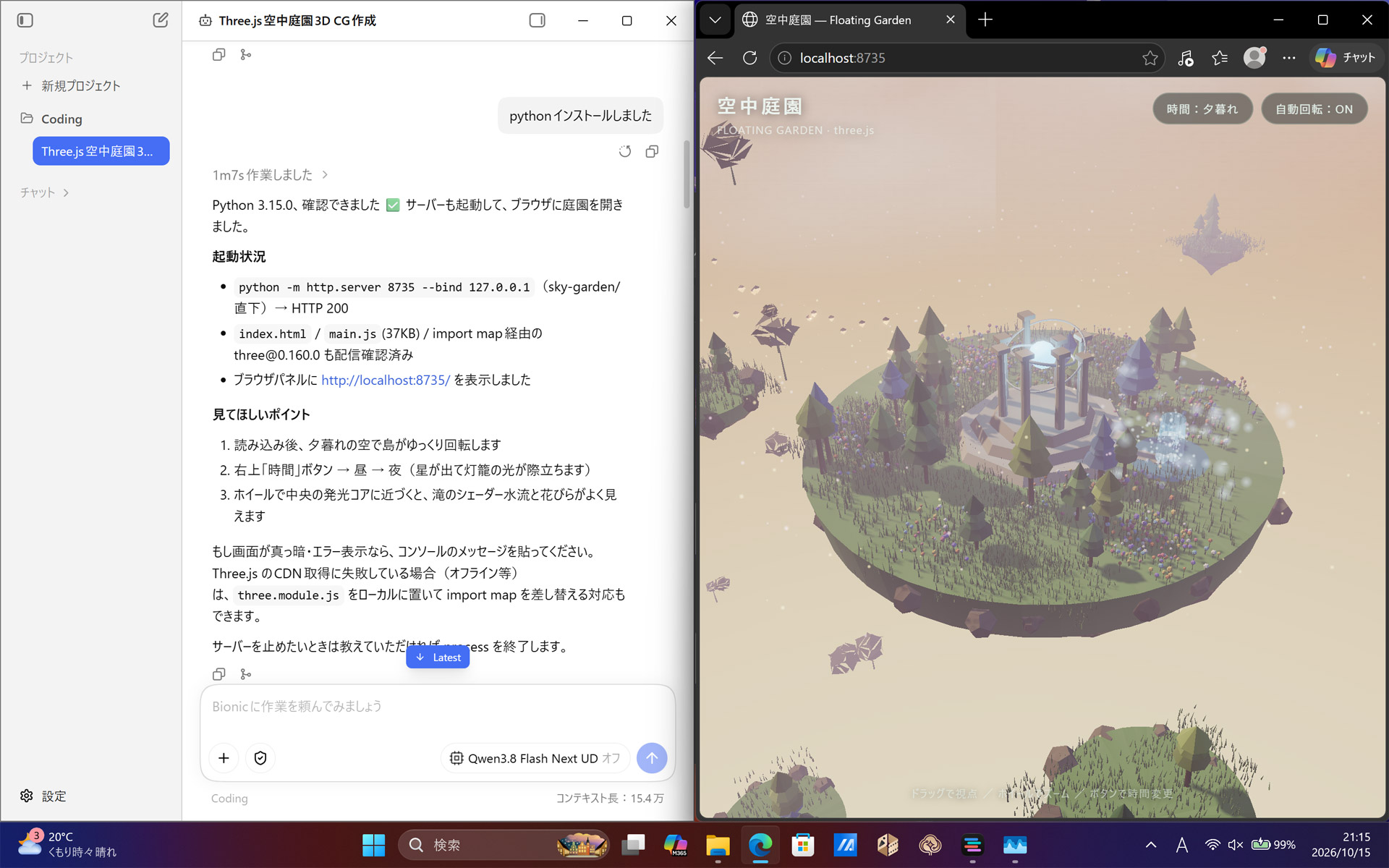The image size is (1389, 868).
Task: Open Edge profile avatar
Action: [x=1254, y=58]
